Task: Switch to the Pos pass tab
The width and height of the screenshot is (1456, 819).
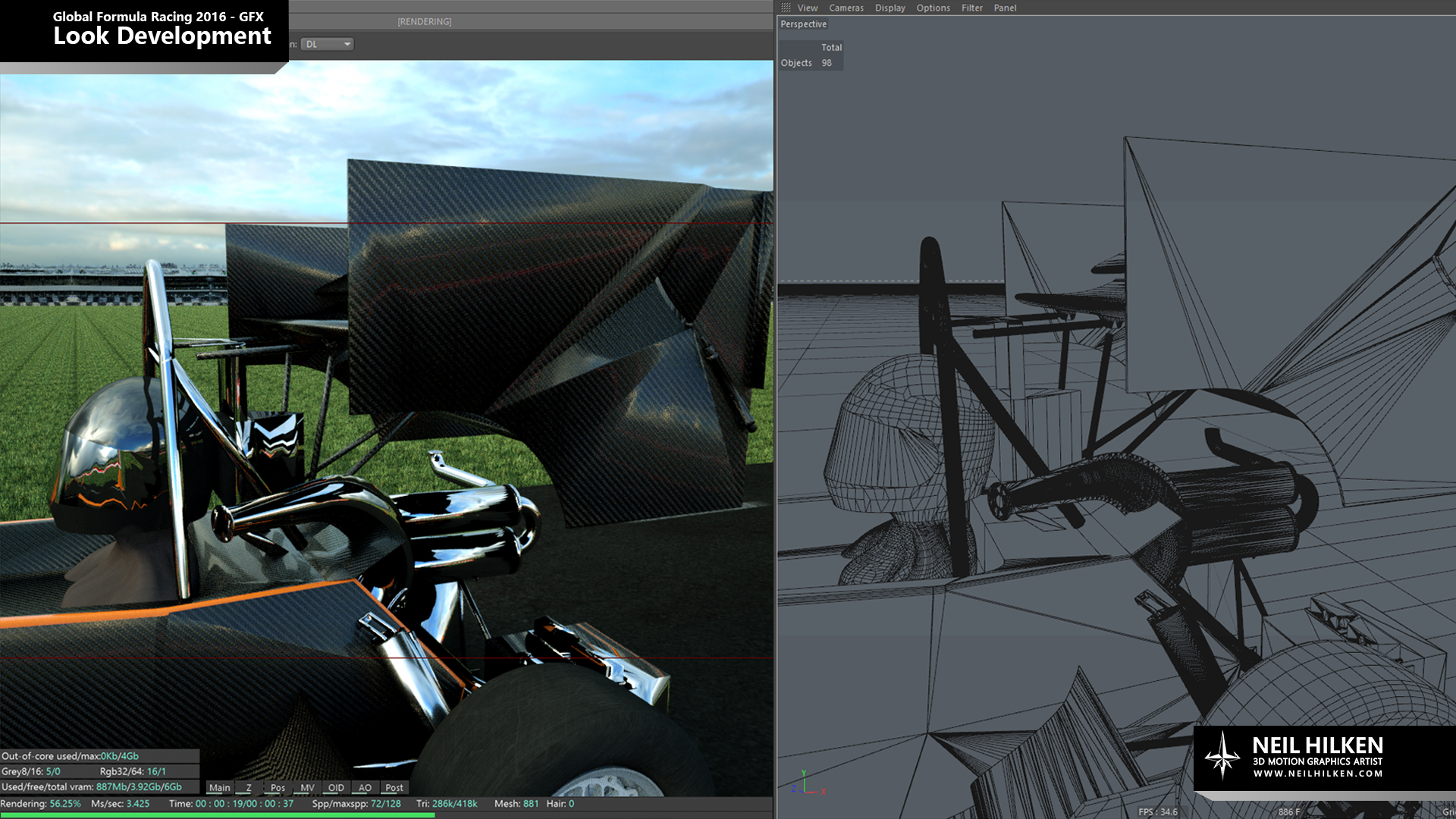Action: [278, 788]
